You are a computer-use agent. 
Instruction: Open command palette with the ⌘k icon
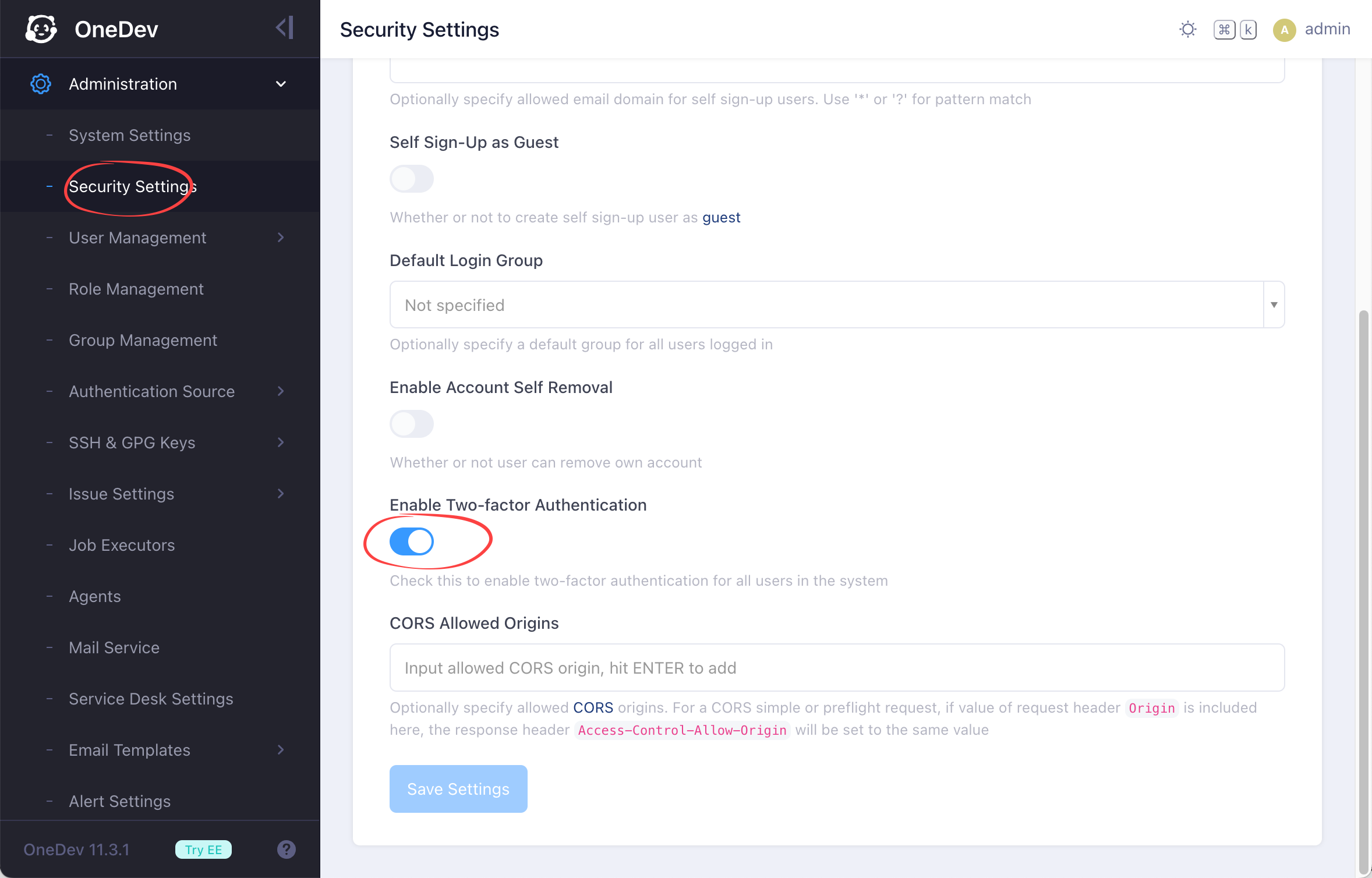point(1235,29)
